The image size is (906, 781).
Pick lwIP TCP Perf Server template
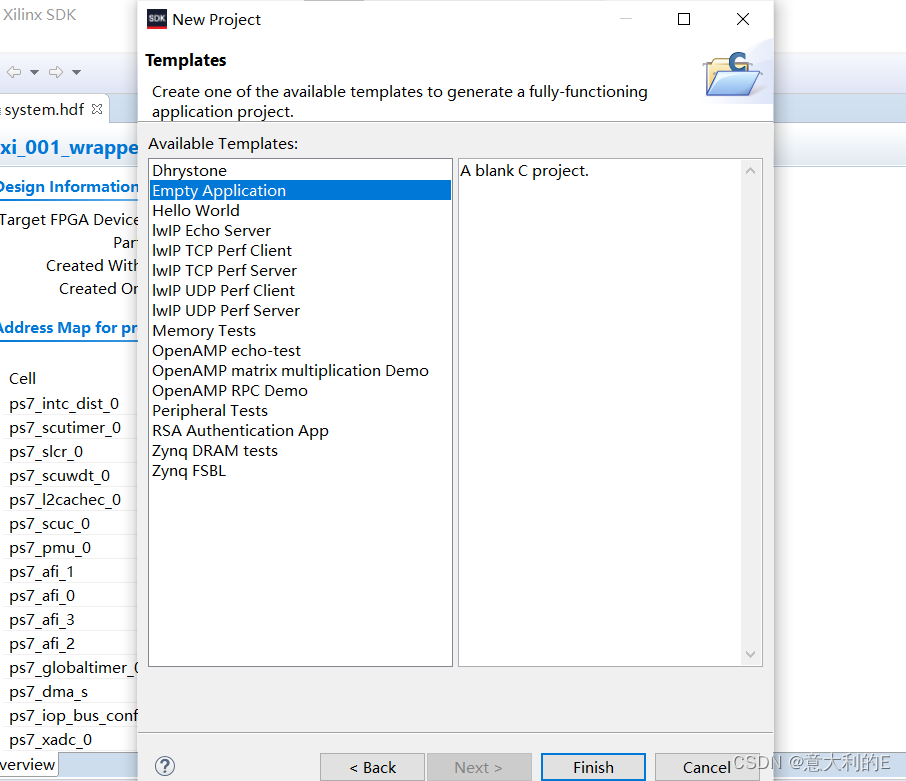[300, 270]
